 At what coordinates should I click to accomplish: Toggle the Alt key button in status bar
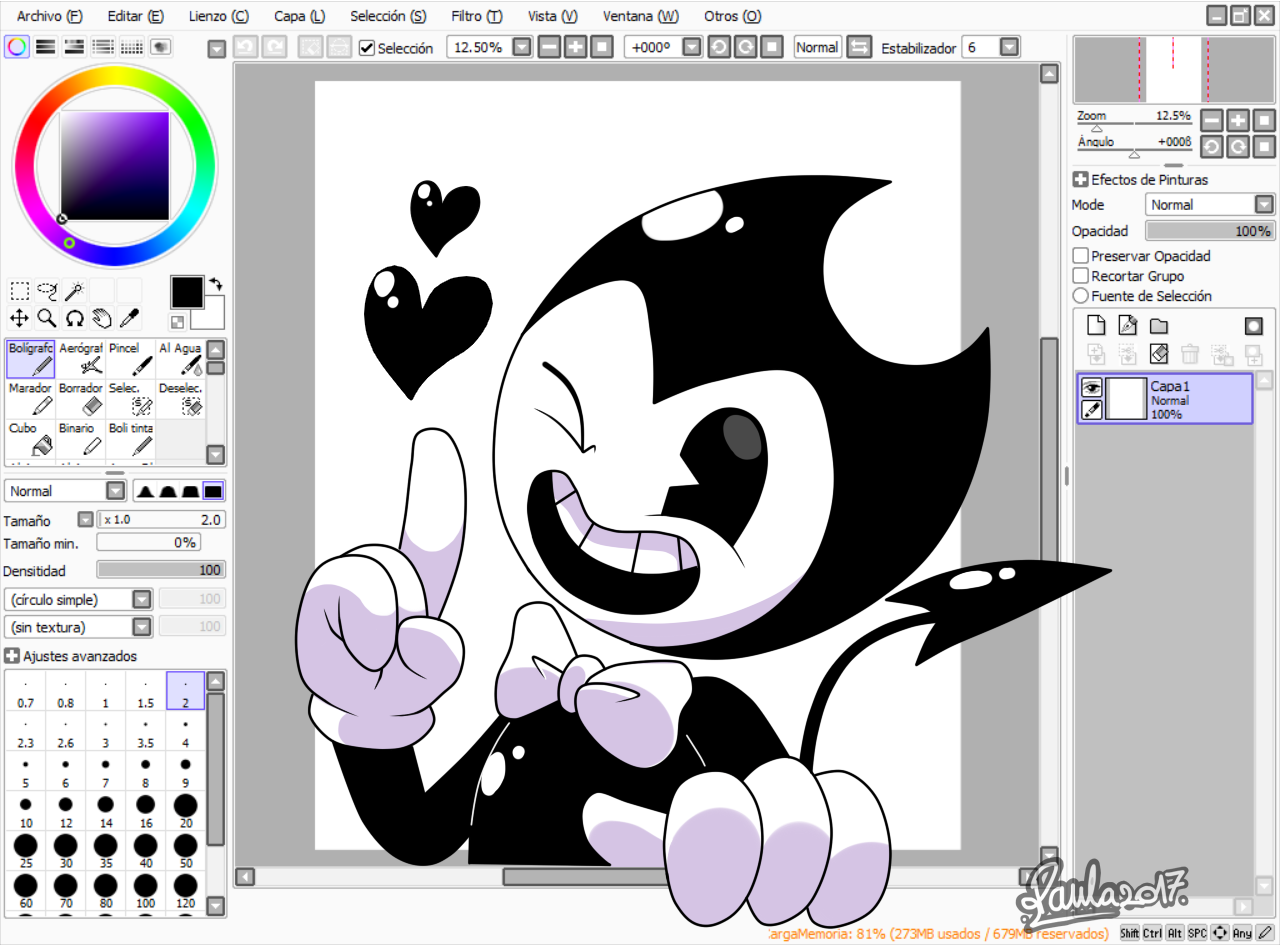click(x=1175, y=933)
